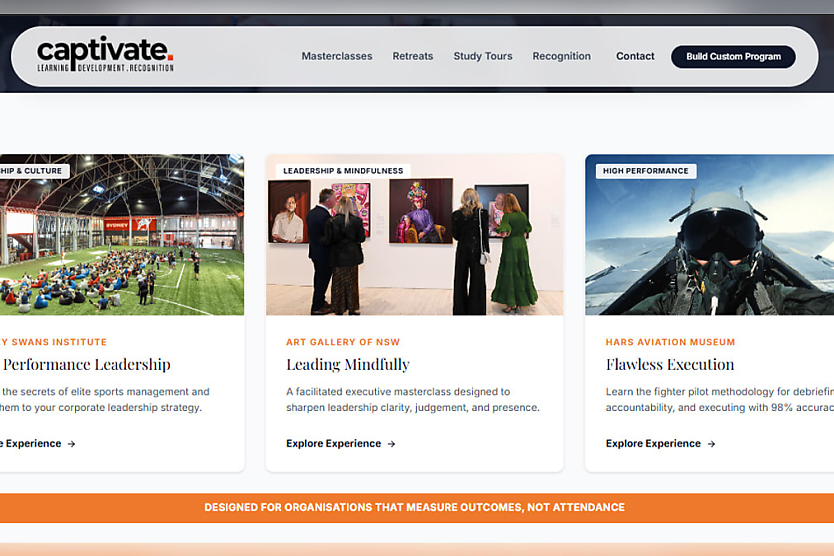Open the Recognition nav item
The image size is (834, 556).
click(x=562, y=56)
